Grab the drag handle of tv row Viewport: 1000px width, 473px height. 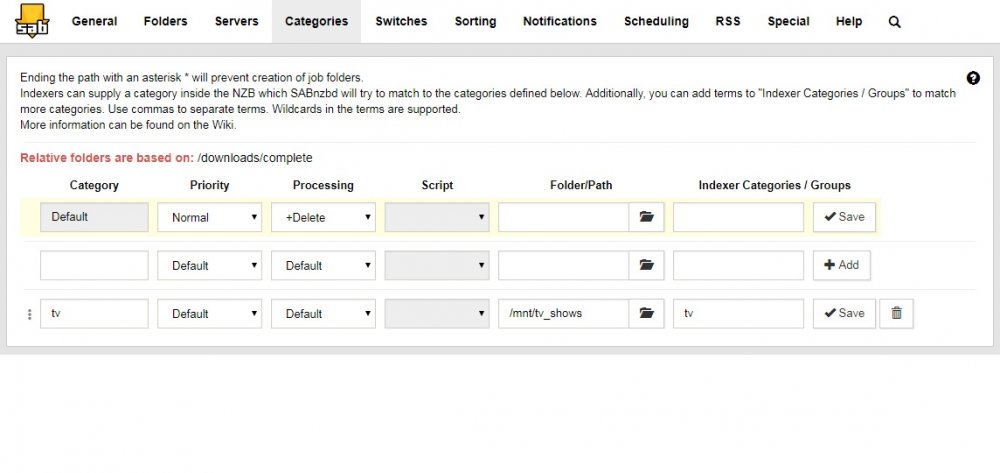click(29, 314)
